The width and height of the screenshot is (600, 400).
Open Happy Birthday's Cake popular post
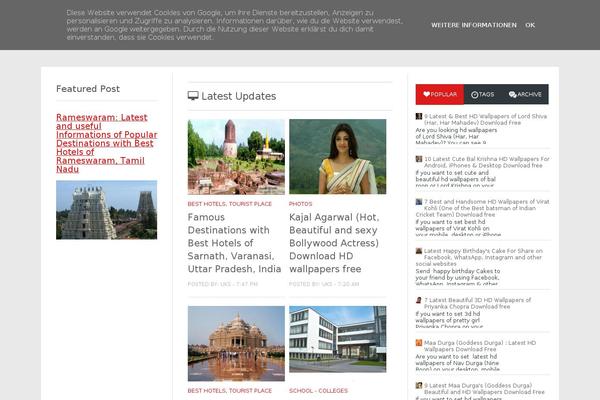tap(479, 257)
